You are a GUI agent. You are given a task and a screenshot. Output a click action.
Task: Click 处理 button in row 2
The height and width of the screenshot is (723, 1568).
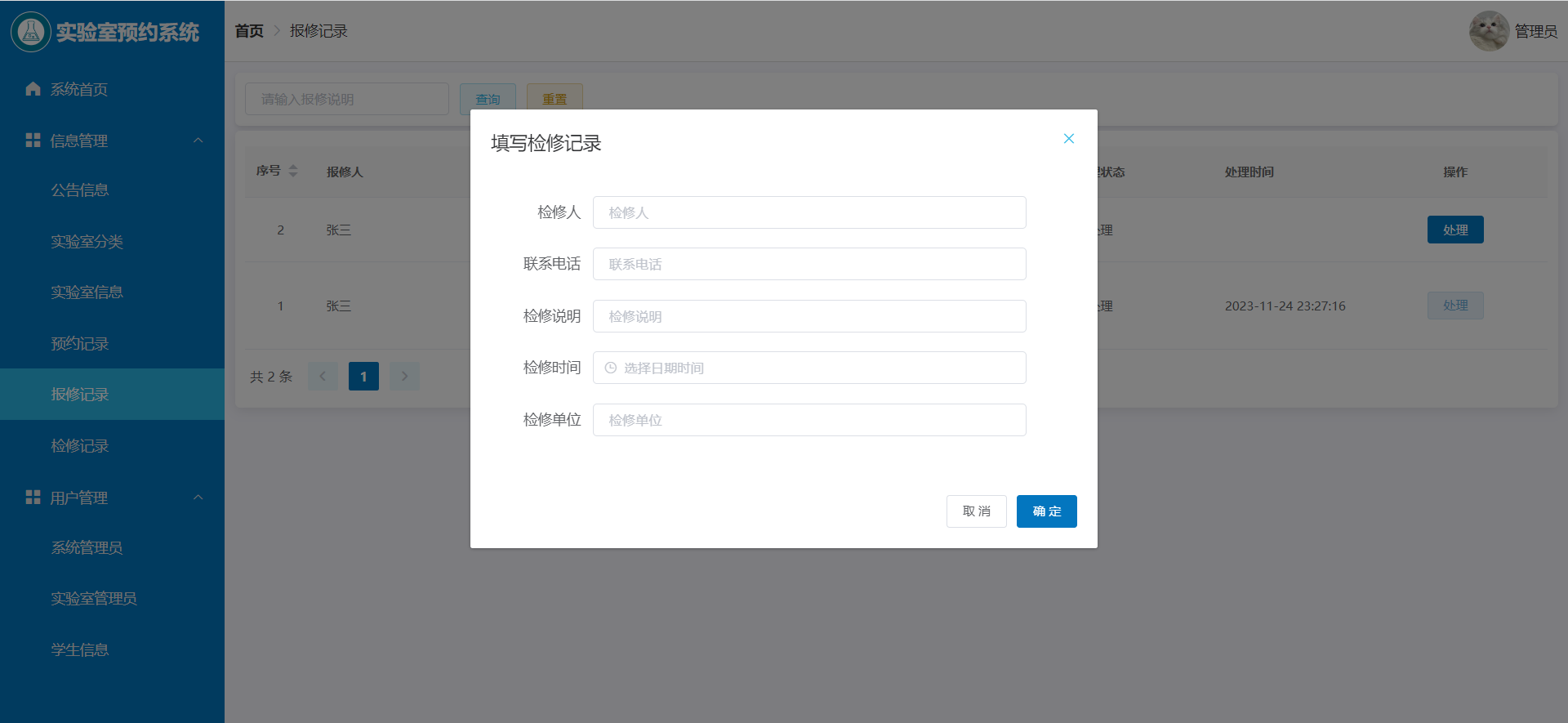1455,230
